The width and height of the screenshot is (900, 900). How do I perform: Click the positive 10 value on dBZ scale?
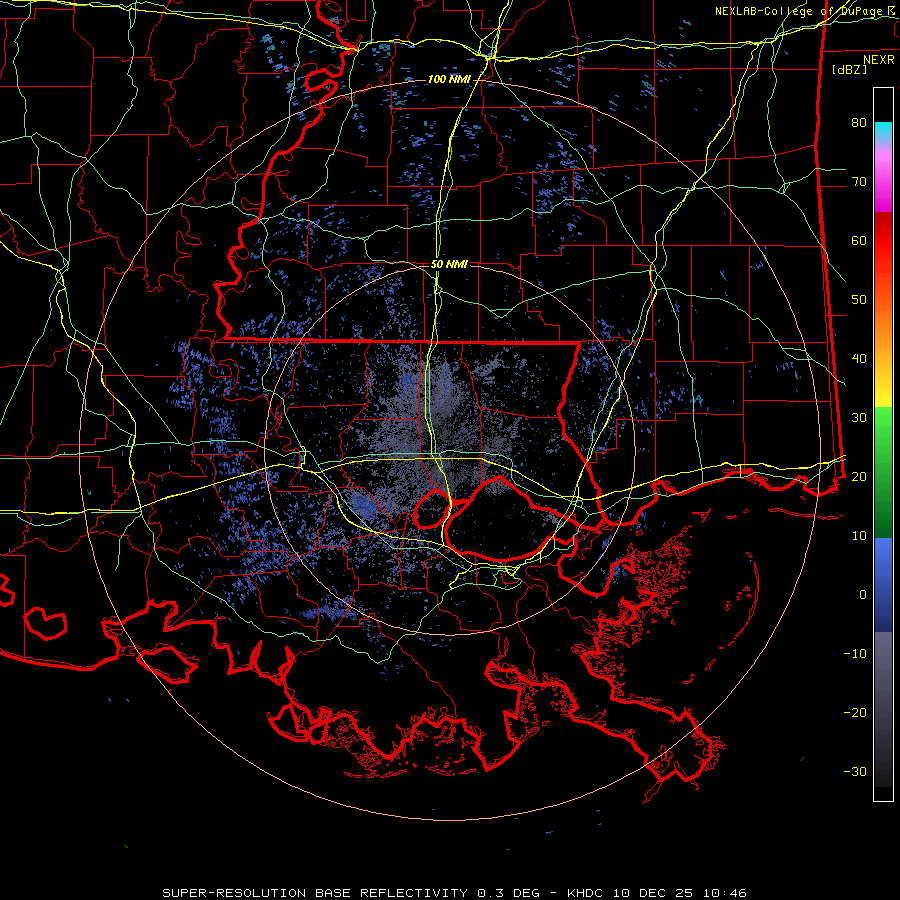click(x=859, y=536)
